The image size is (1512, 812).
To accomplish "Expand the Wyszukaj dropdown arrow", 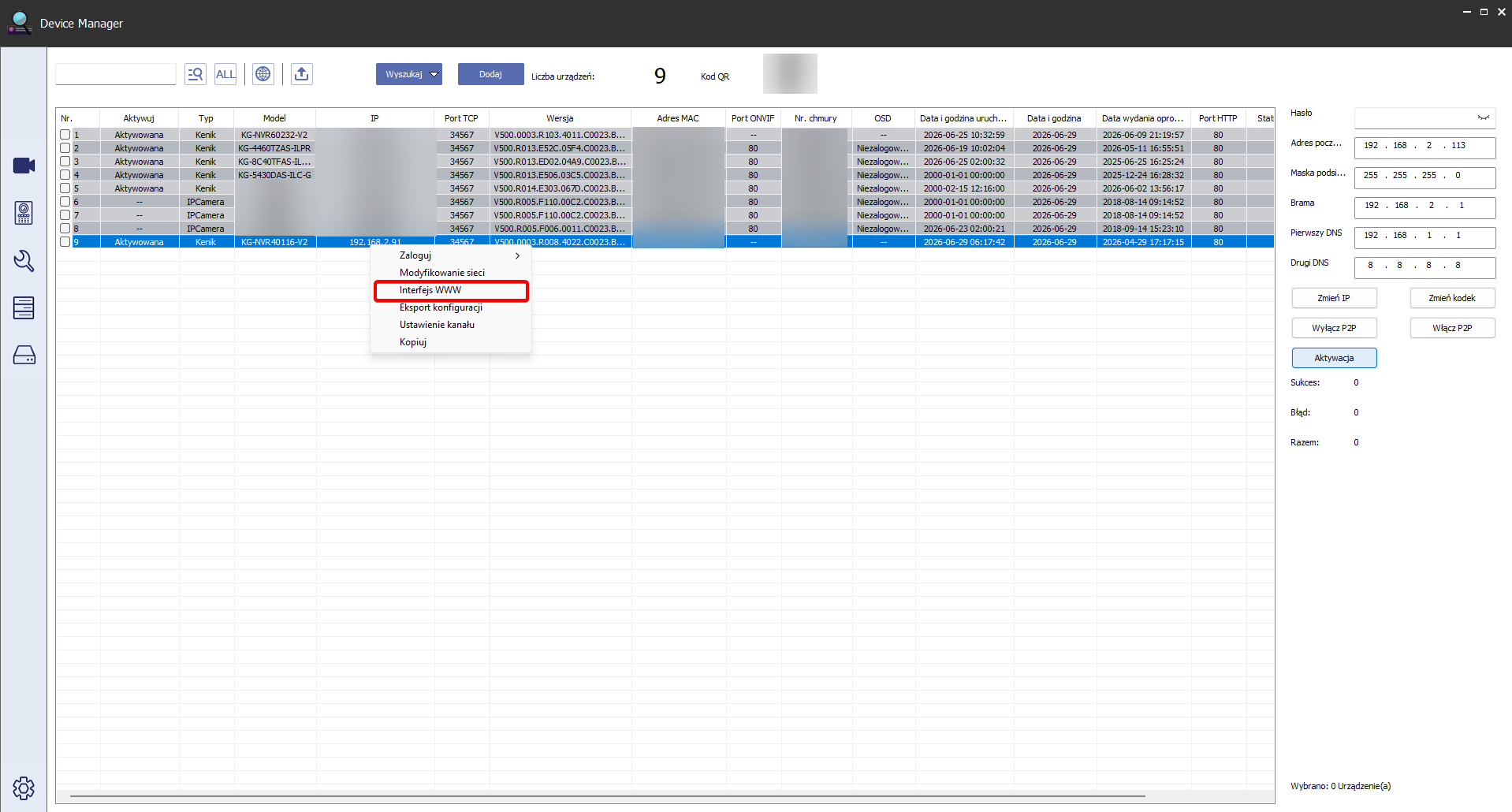I will 434,74.
